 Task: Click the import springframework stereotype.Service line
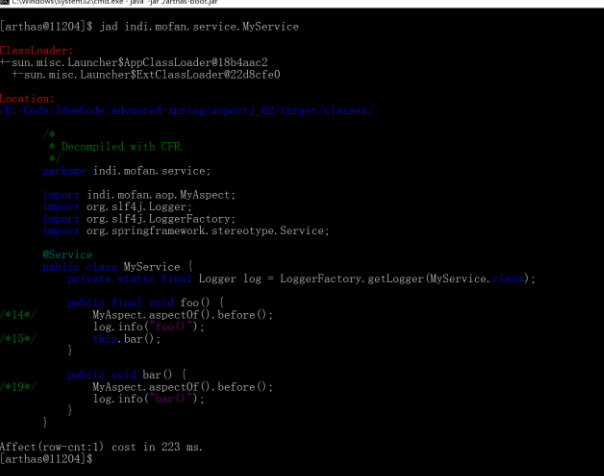click(x=186, y=231)
